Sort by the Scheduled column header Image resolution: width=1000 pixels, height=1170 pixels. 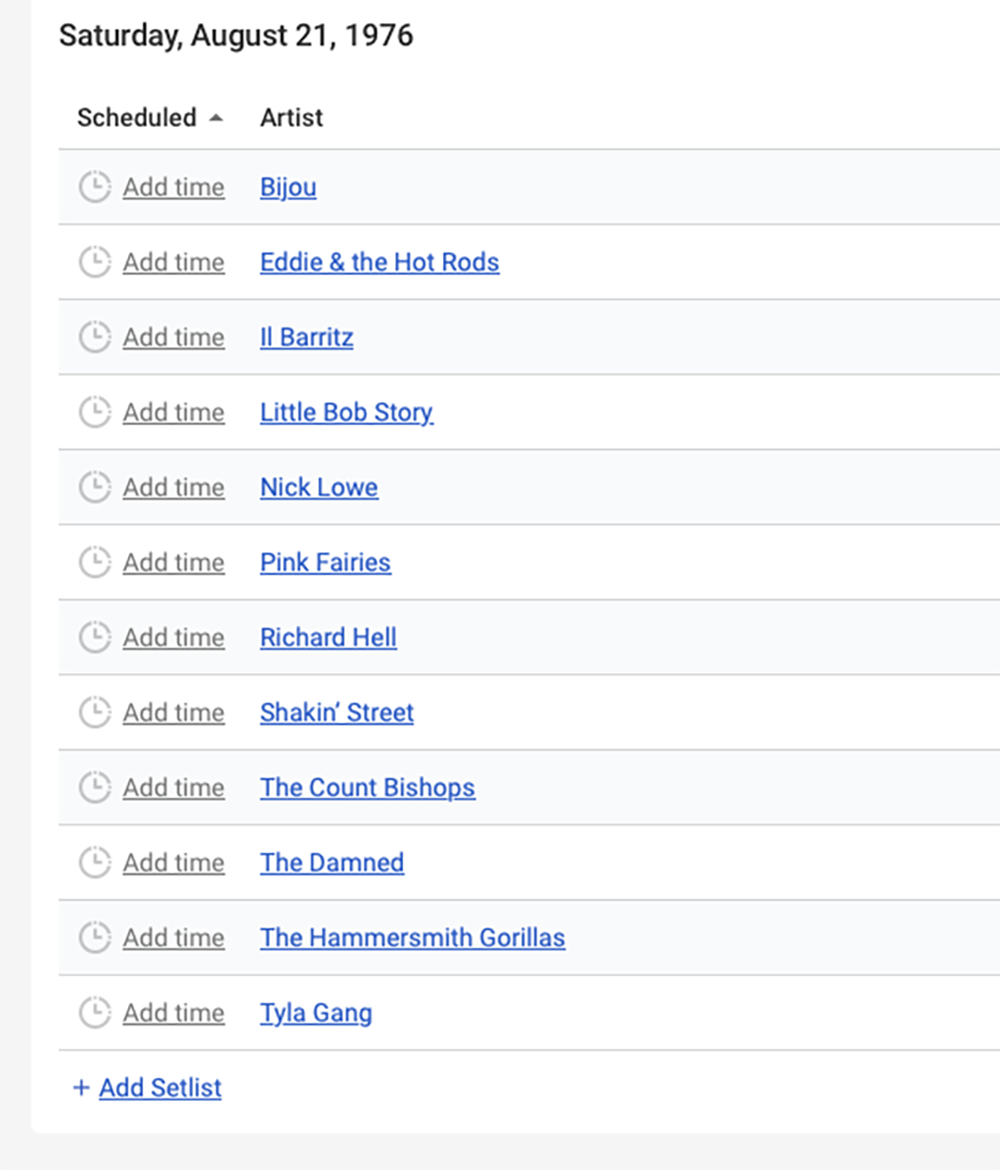point(137,117)
